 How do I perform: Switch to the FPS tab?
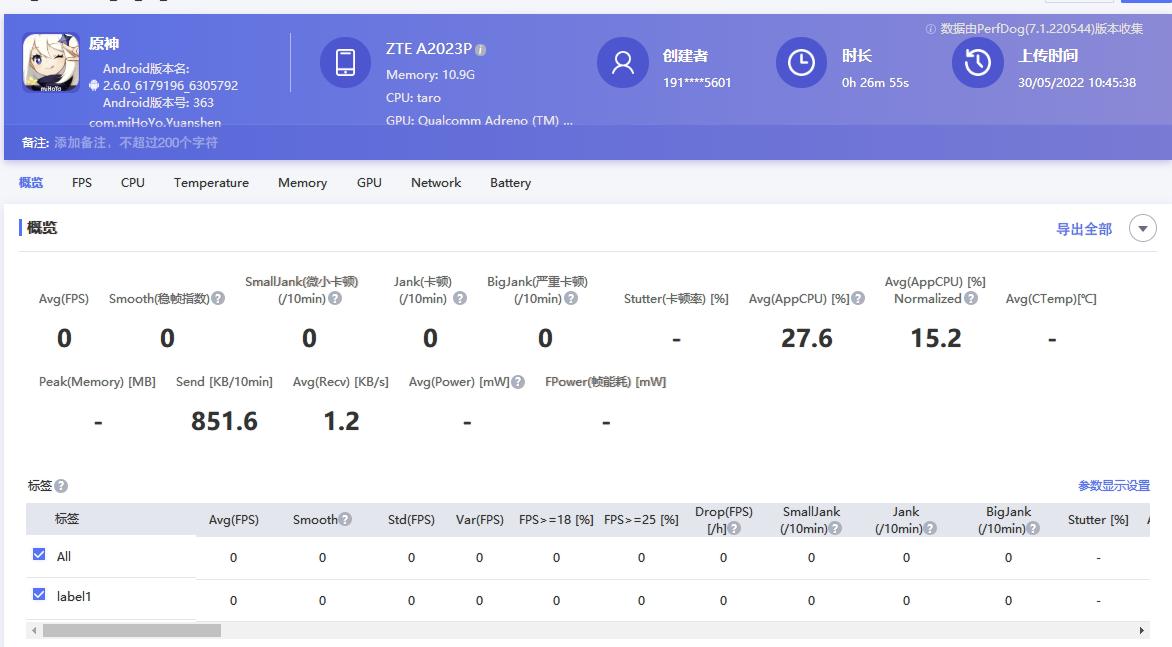(82, 183)
